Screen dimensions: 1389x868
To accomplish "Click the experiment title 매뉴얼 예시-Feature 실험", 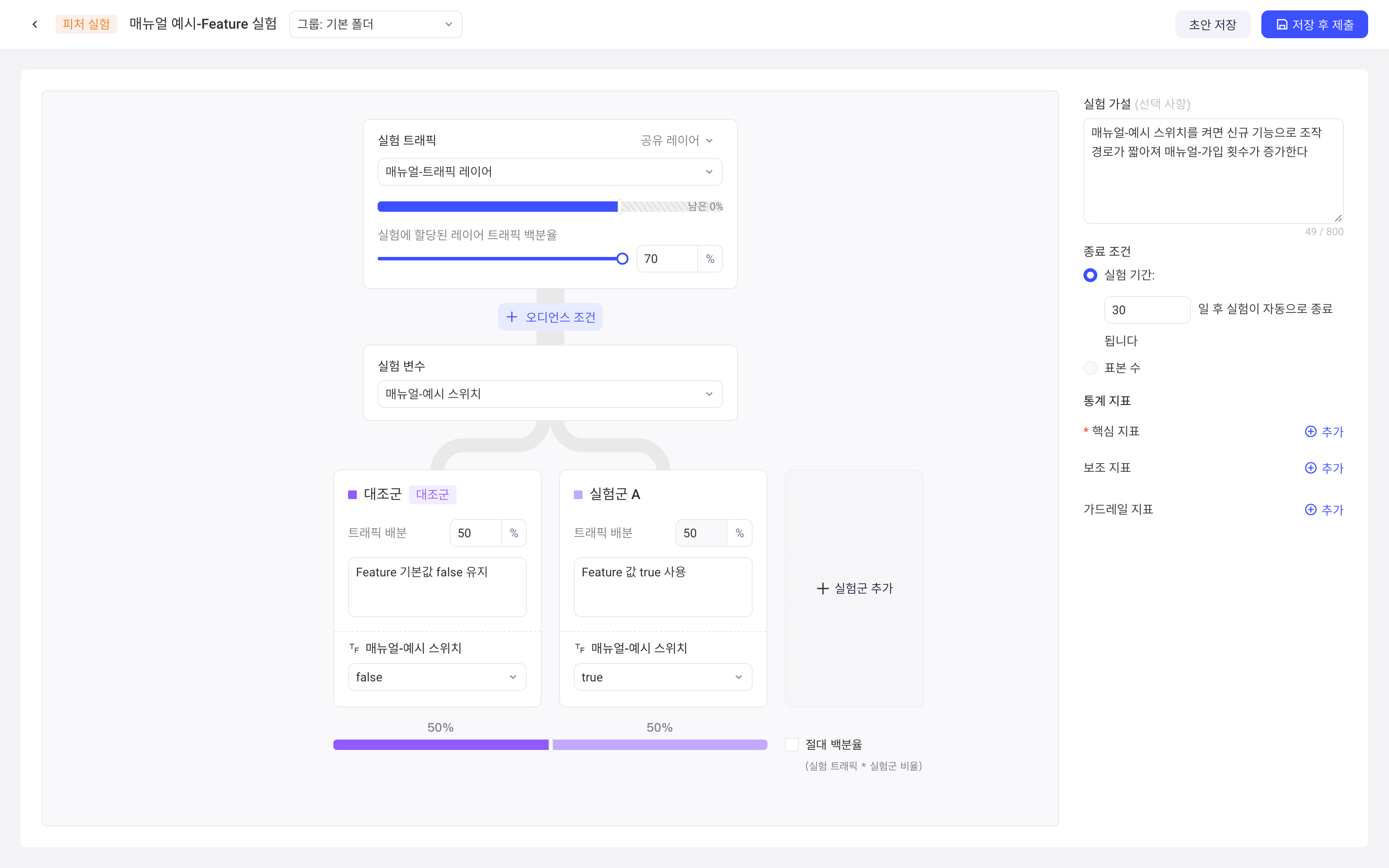I will (x=203, y=24).
